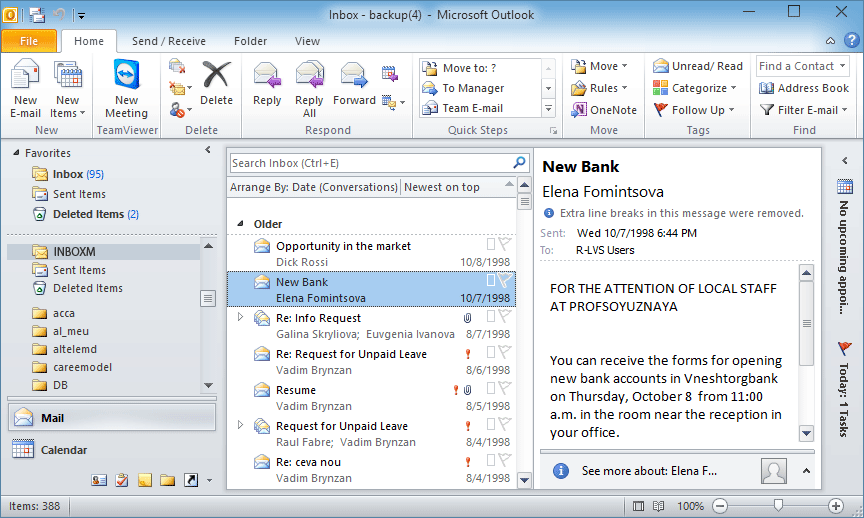Click zoom slider handle in status bar
Viewport: 864px width, 518px height.
(778, 505)
